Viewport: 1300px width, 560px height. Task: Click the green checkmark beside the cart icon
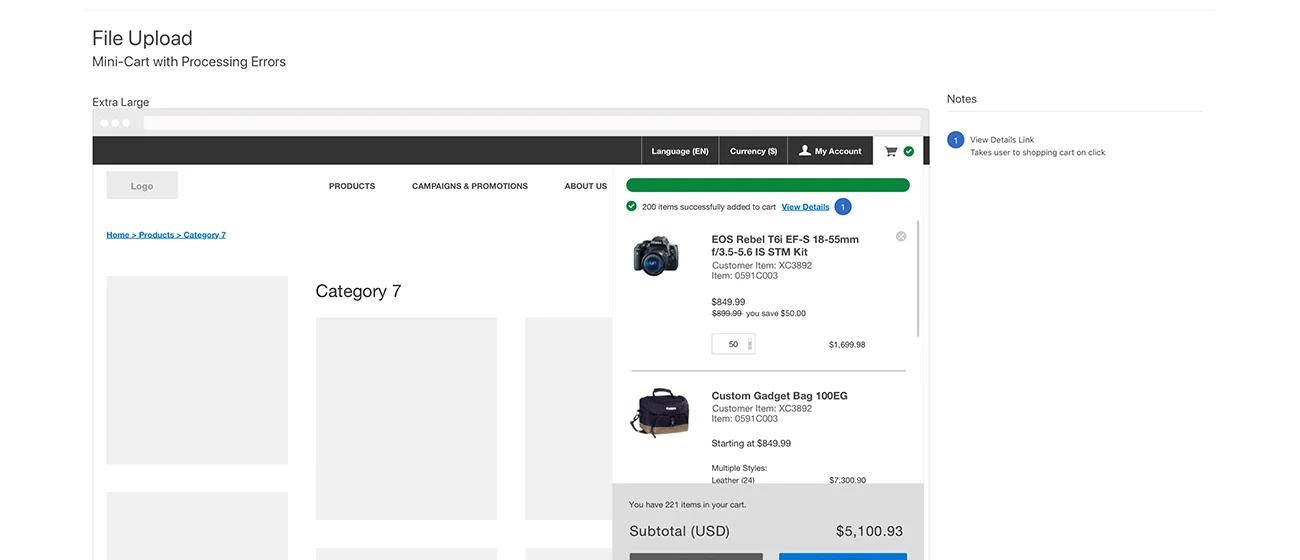pyautogui.click(x=909, y=151)
